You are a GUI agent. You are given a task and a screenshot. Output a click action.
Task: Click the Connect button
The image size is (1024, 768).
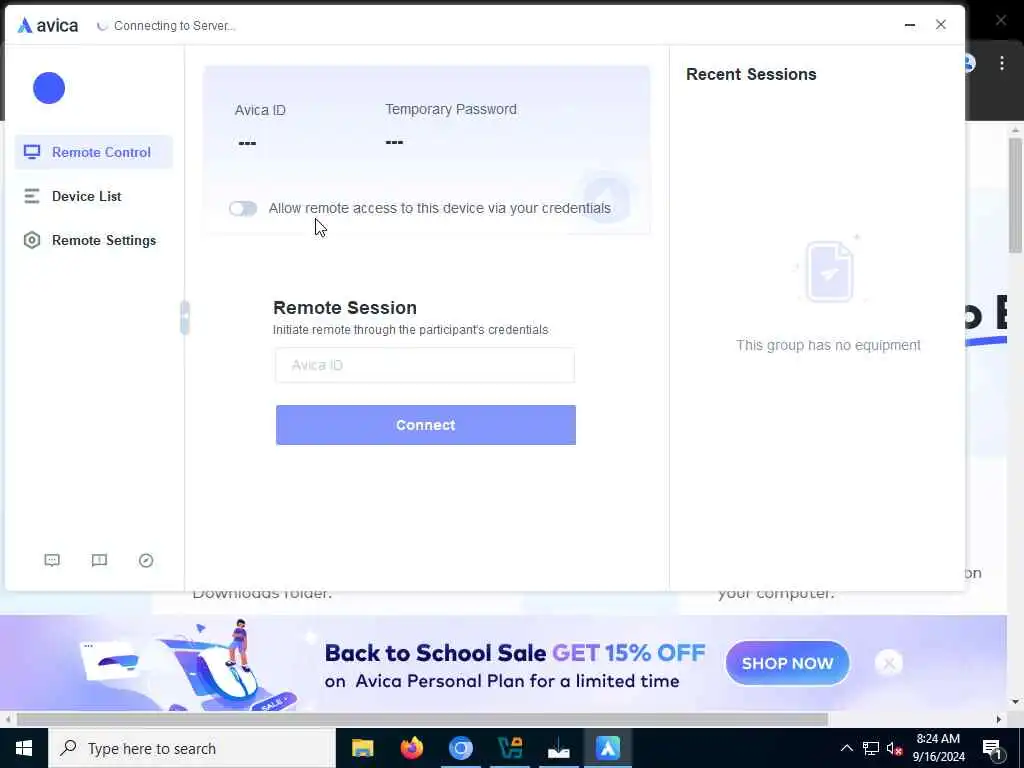[426, 425]
